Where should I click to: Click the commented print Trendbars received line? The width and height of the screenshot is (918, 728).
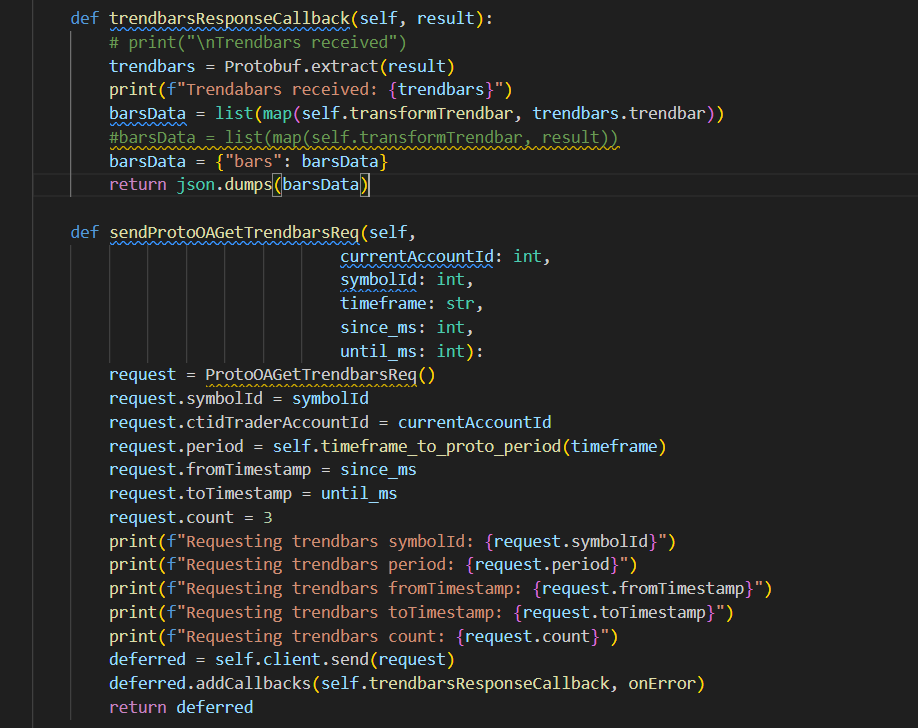tap(258, 42)
